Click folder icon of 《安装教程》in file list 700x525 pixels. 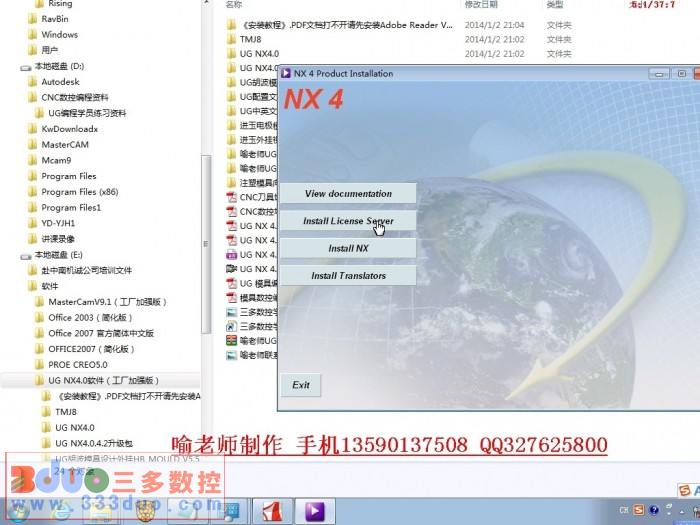[x=231, y=25]
